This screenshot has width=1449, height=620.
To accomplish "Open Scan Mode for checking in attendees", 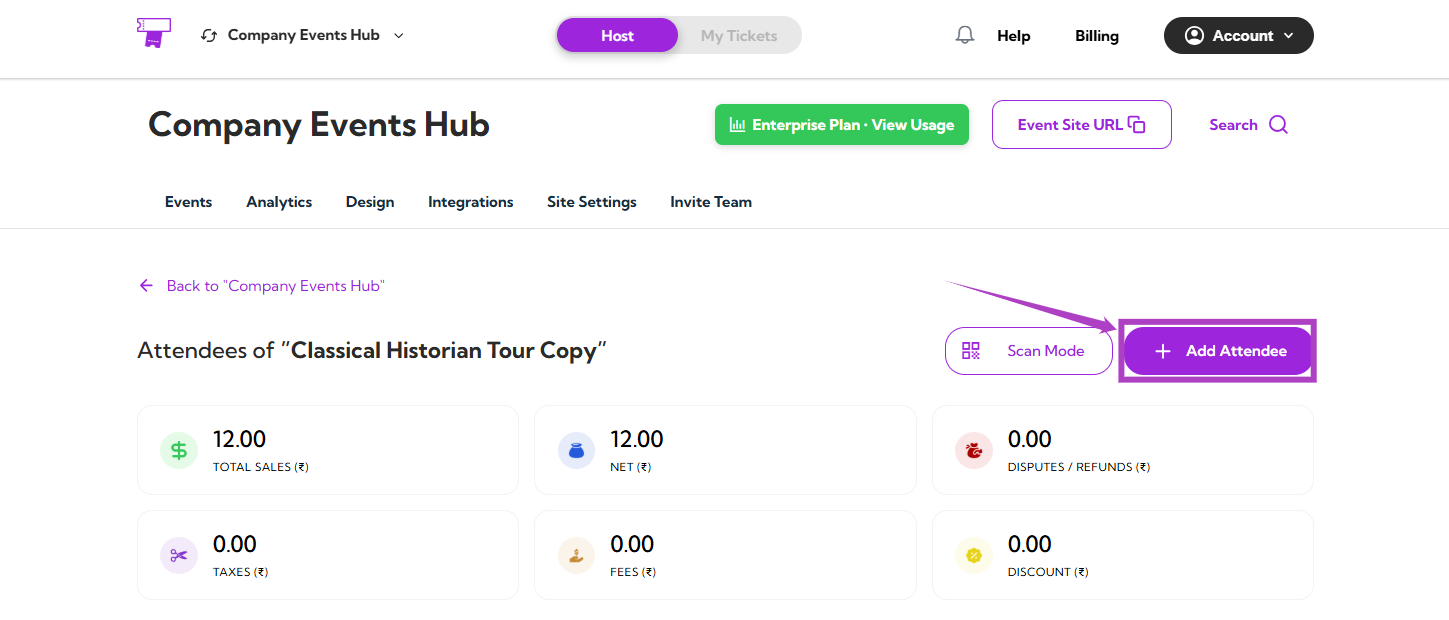I will [x=1028, y=350].
